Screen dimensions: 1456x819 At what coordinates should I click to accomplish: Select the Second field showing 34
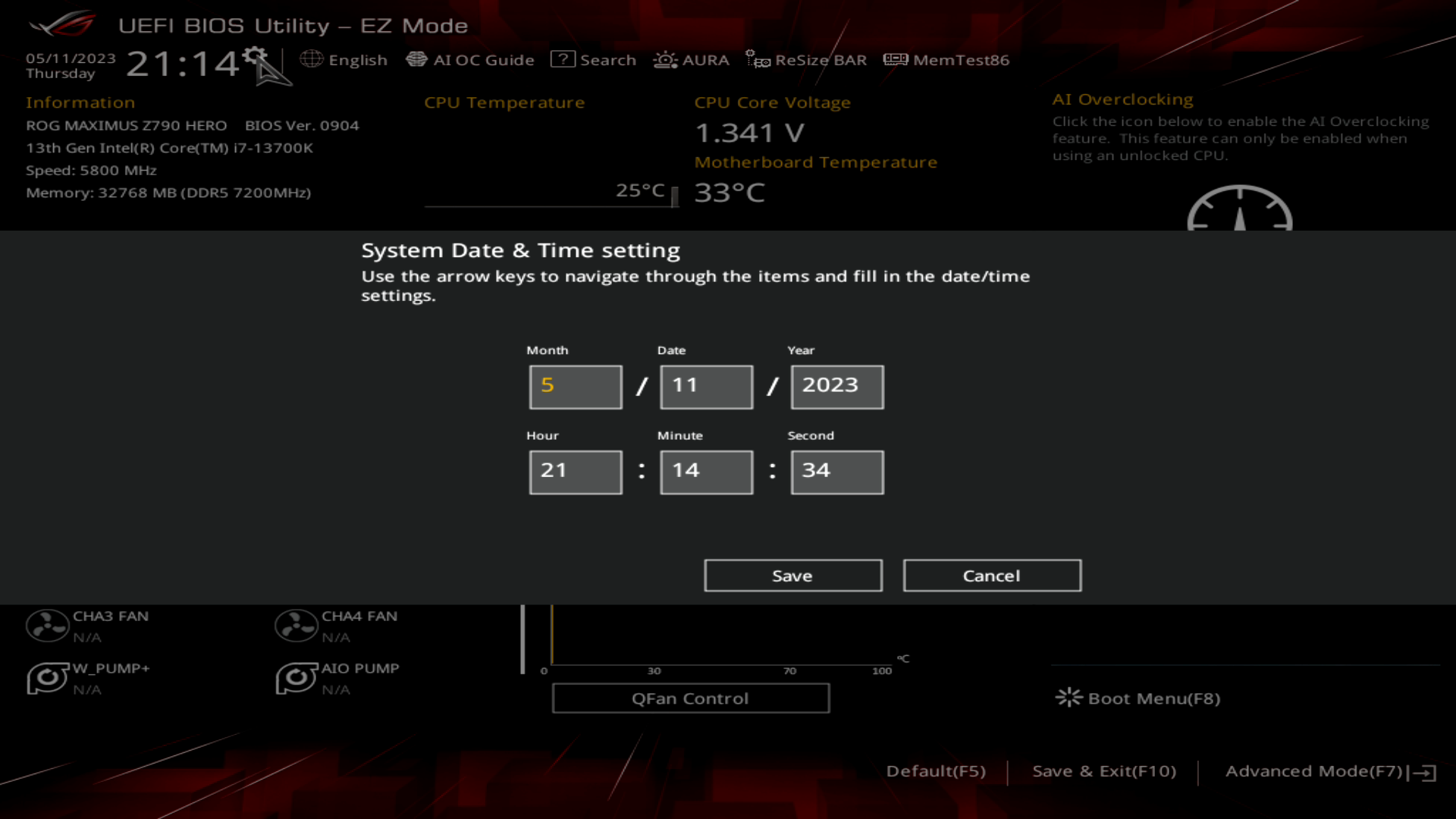click(837, 472)
